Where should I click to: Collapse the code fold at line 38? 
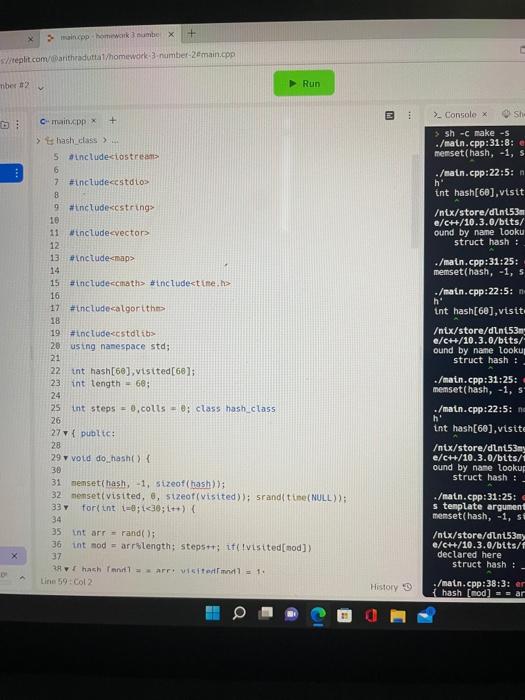coord(67,569)
